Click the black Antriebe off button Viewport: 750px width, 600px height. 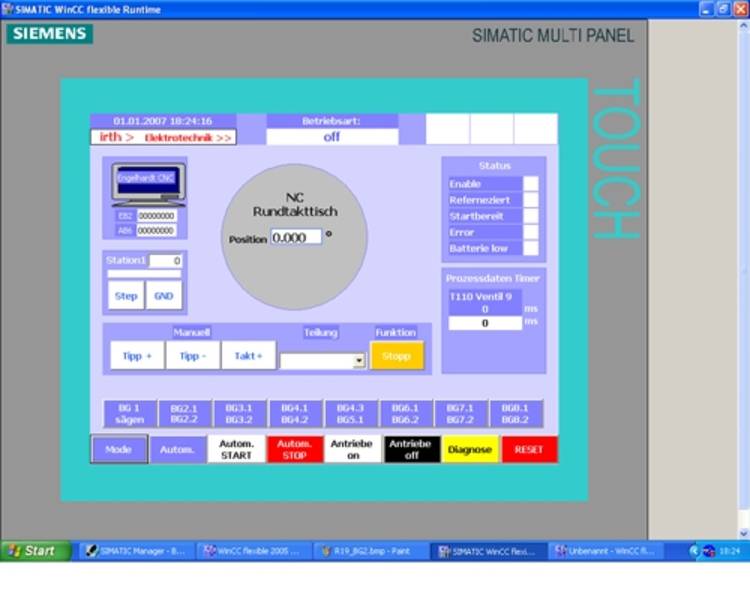pyautogui.click(x=411, y=449)
